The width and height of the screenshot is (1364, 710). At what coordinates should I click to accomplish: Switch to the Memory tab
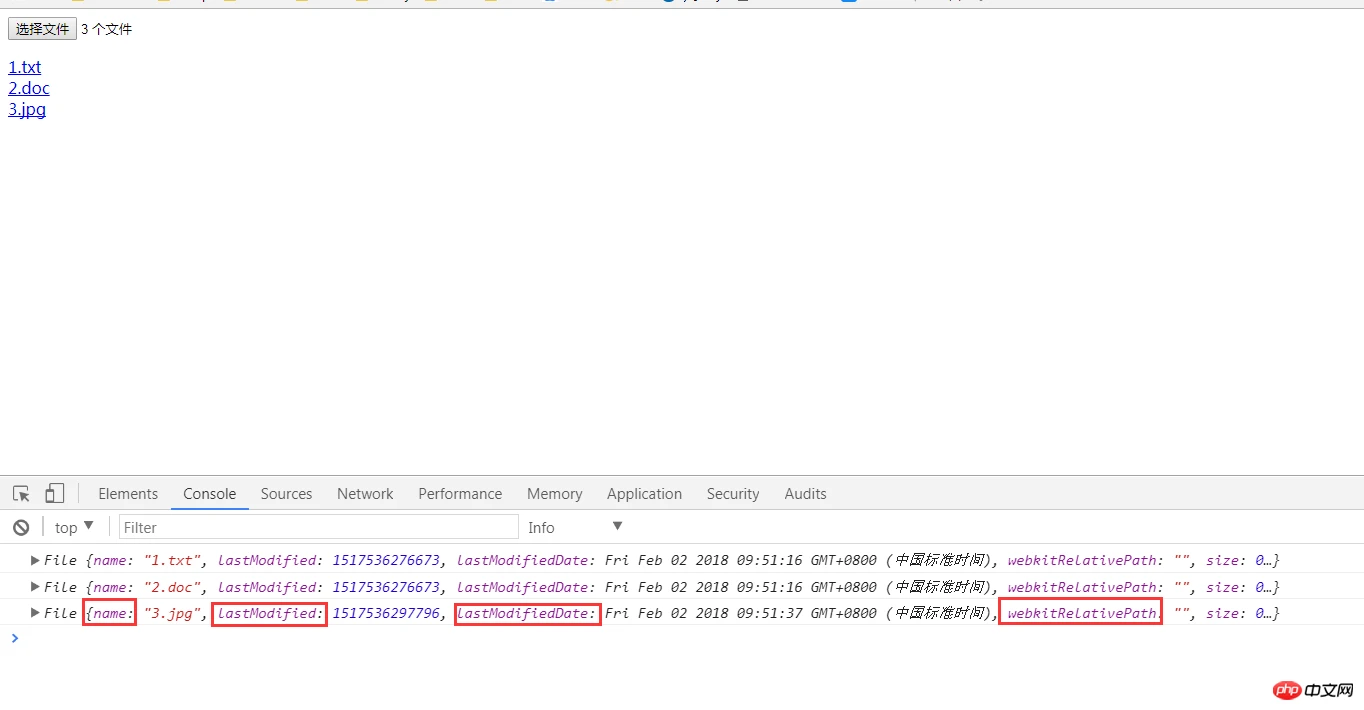[x=555, y=494]
